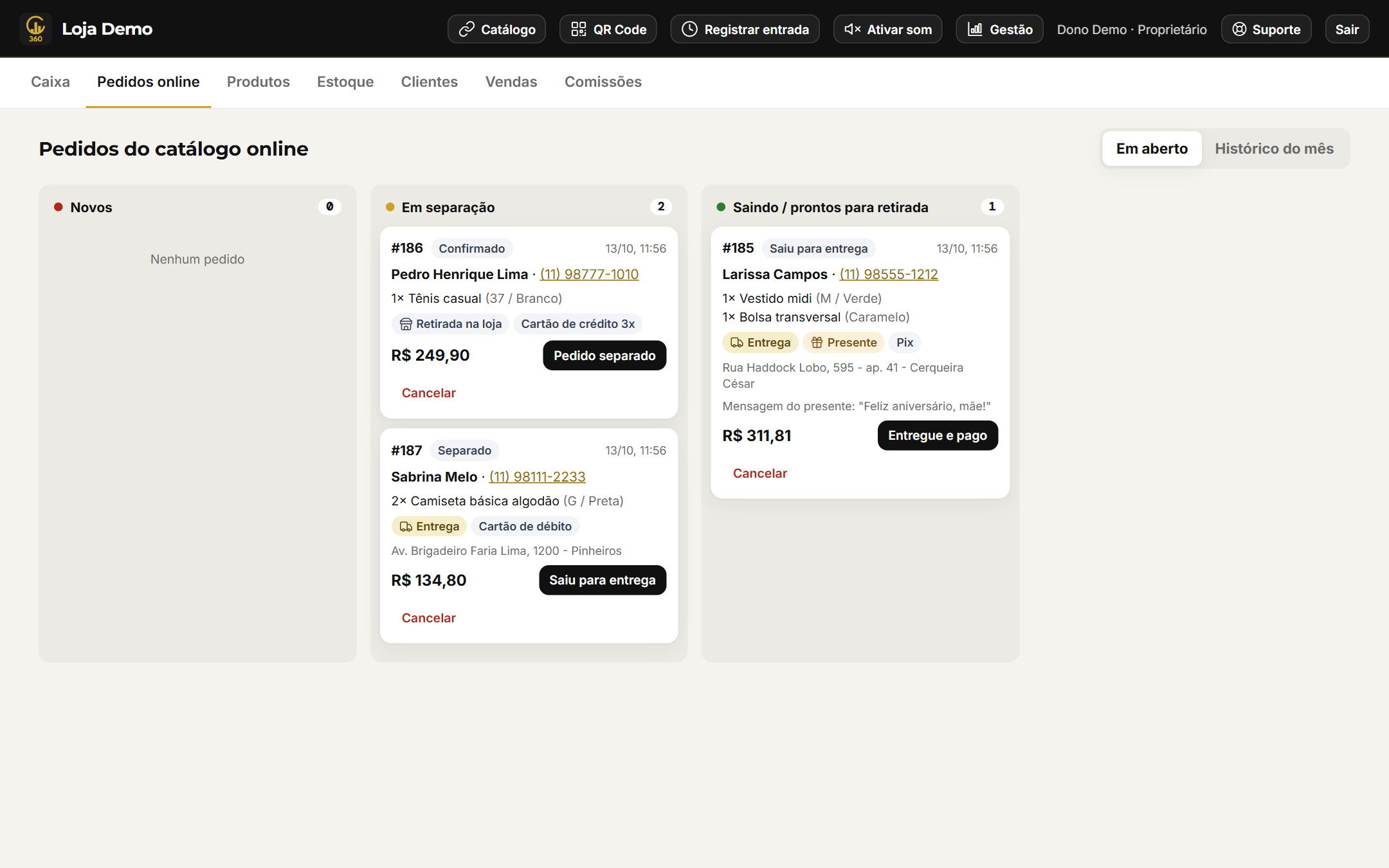The height and width of the screenshot is (868, 1389).
Task: Toggle the Ativar som sound button
Action: tap(887, 29)
